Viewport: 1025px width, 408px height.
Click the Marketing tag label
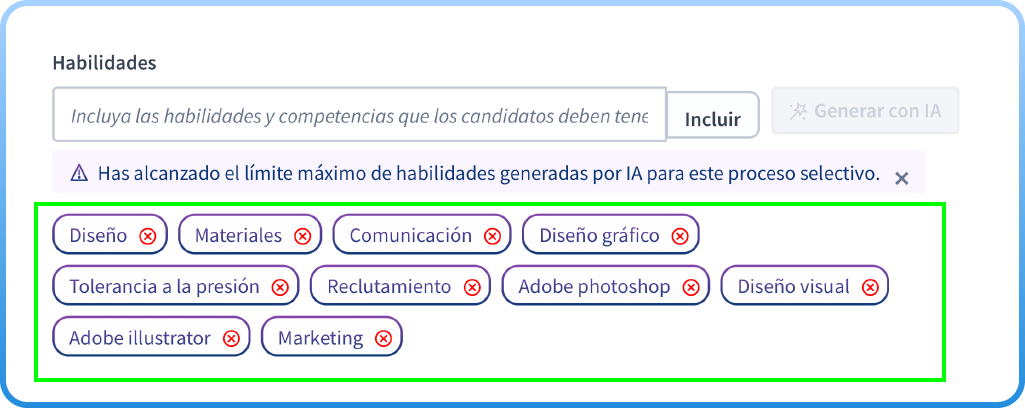[320, 338]
